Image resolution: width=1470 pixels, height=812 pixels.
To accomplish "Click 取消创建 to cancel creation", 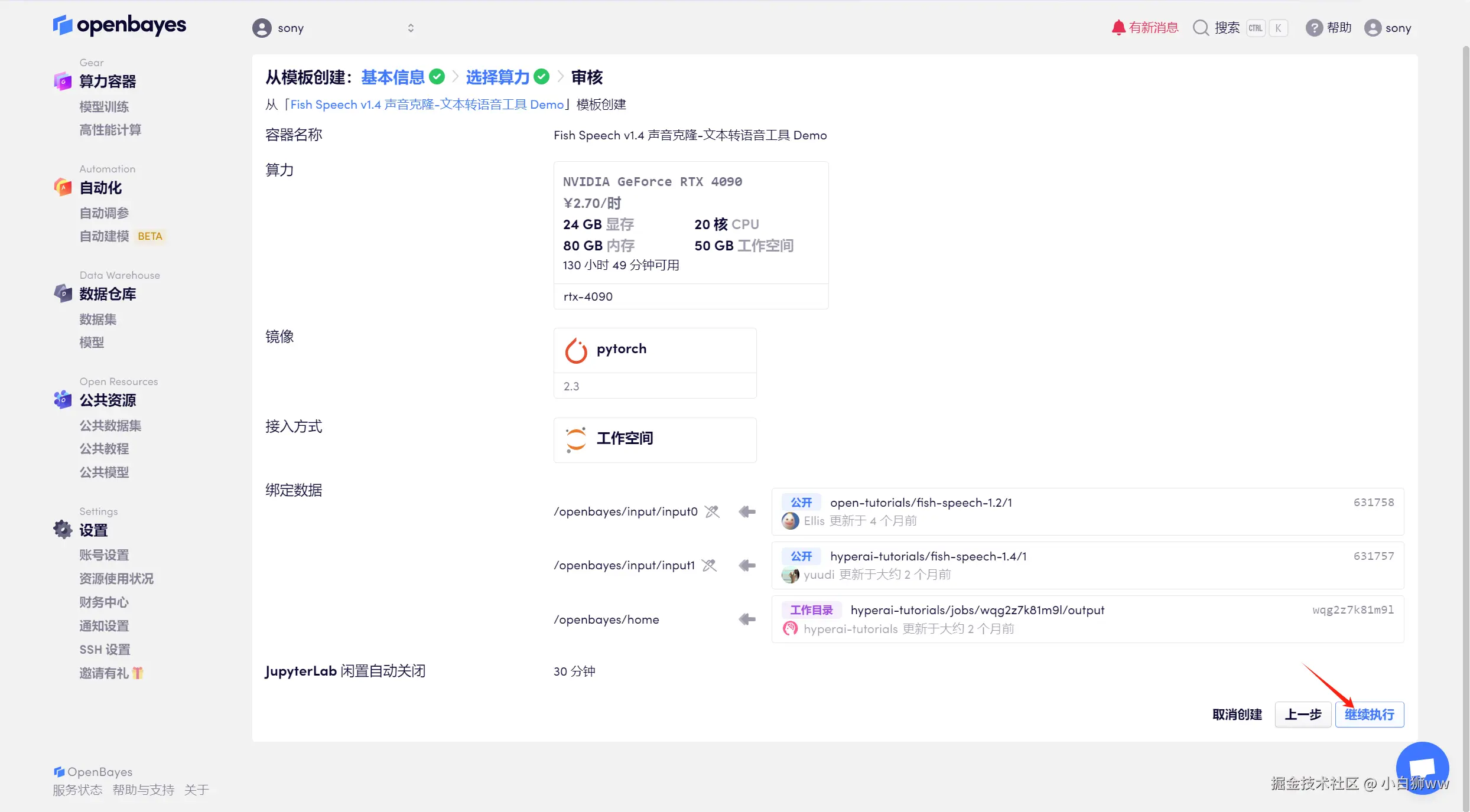I will 1237,715.
